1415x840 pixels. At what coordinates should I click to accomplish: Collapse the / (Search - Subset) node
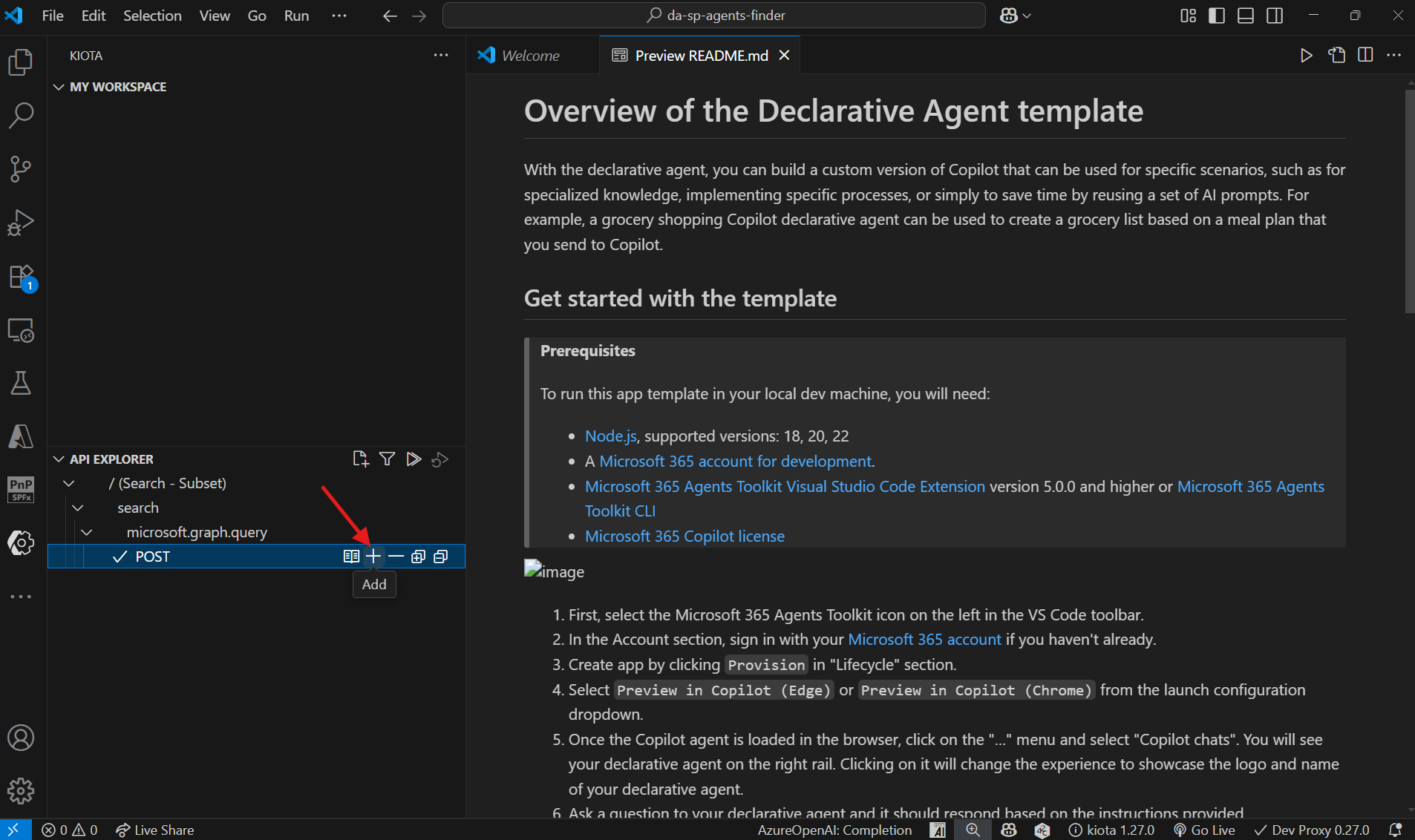click(69, 484)
